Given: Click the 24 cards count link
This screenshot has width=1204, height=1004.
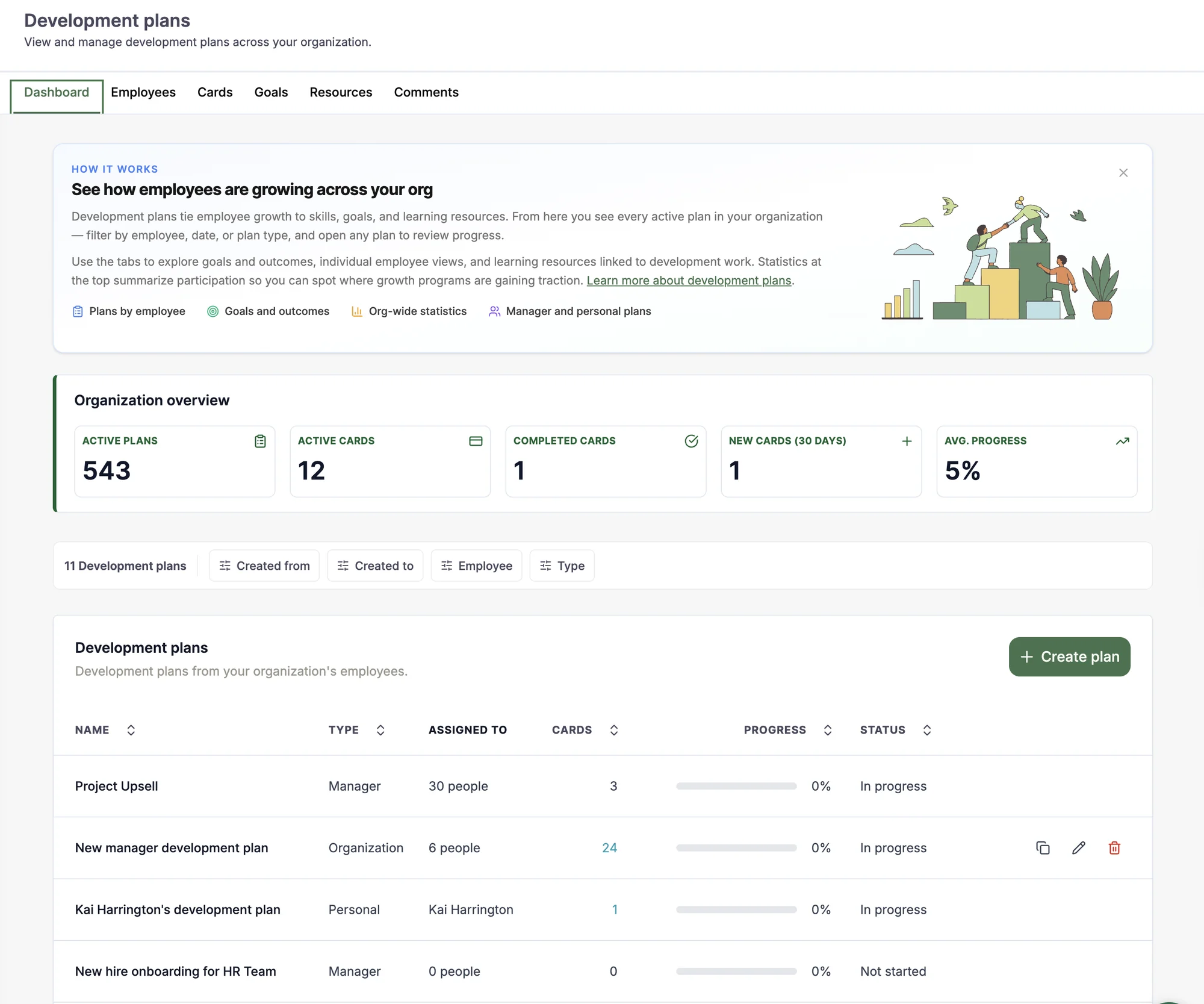Looking at the screenshot, I should coord(609,848).
